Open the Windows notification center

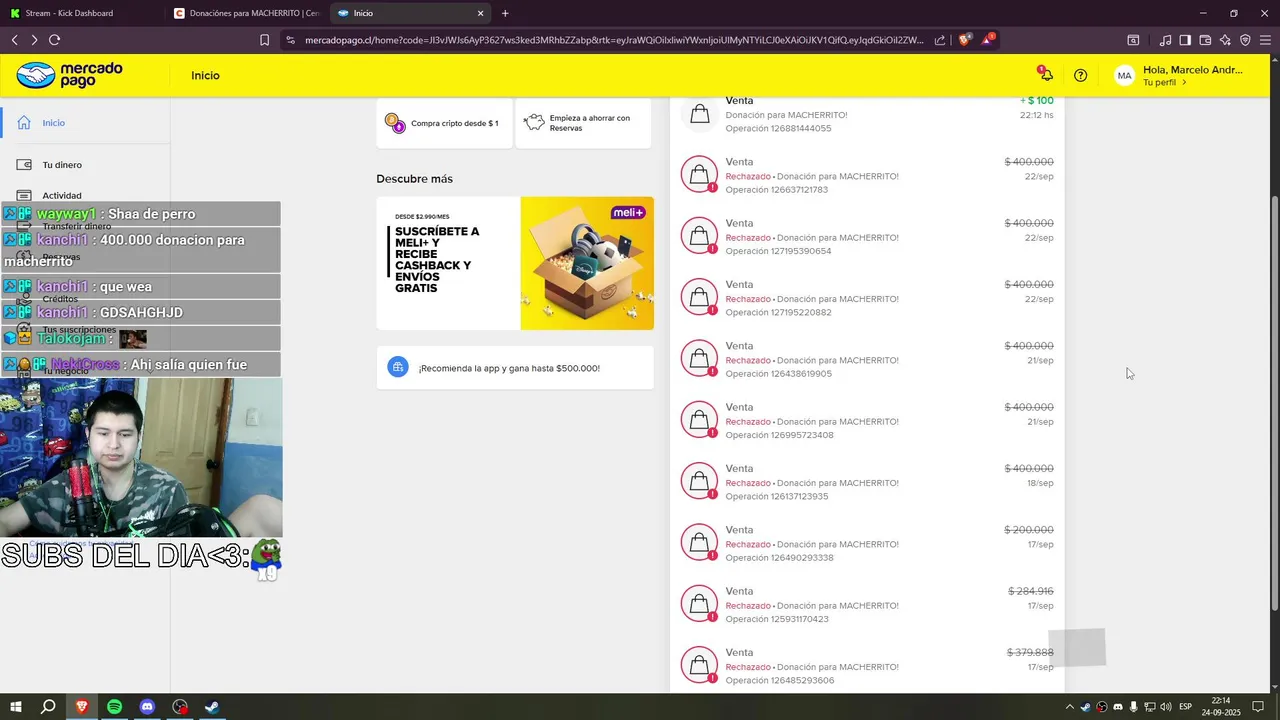pyautogui.click(x=1259, y=707)
